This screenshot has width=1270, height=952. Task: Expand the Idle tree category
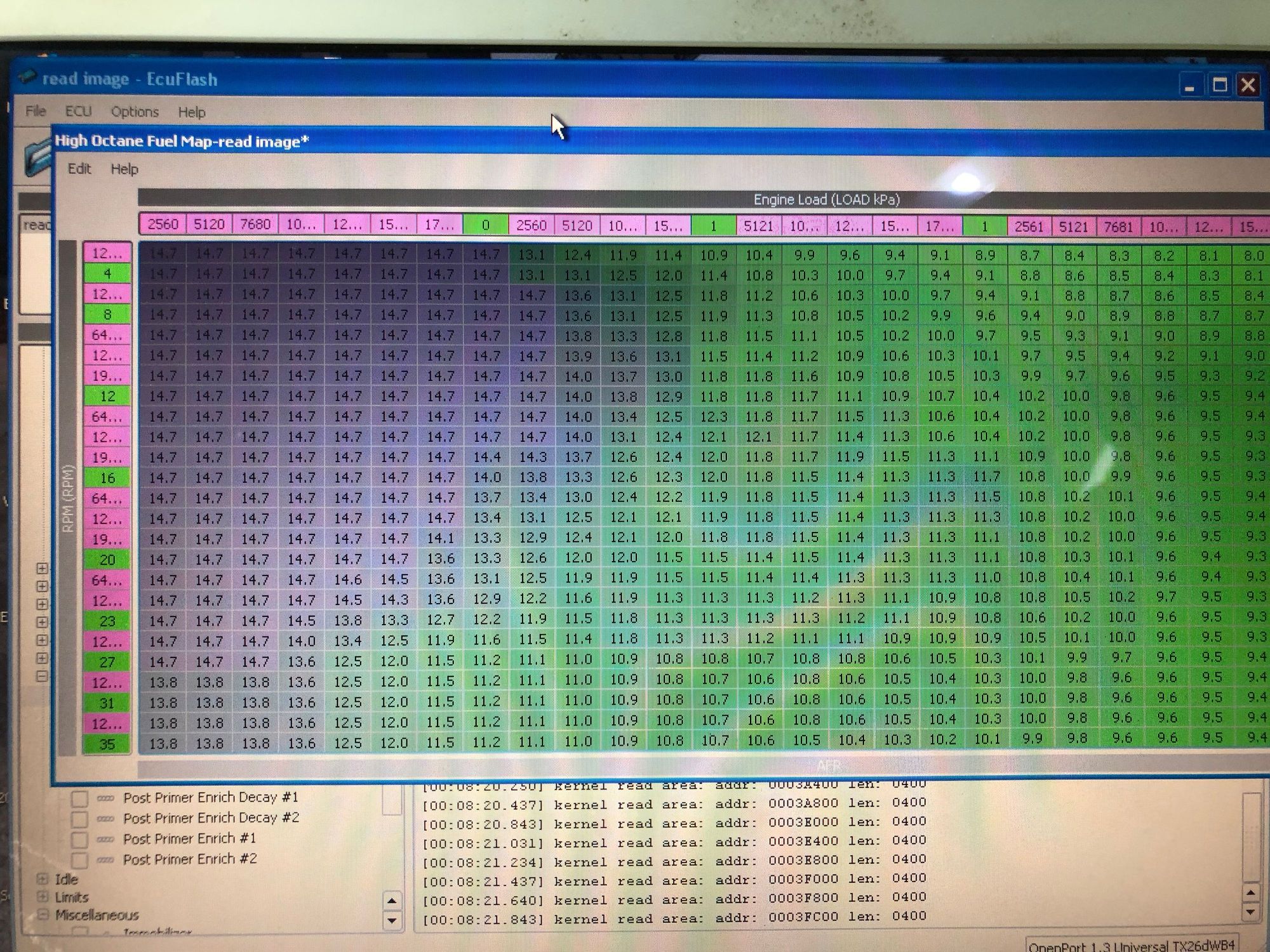point(43,879)
